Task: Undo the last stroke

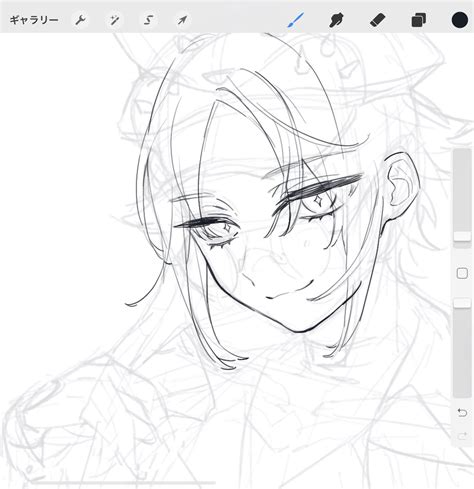Action: coord(462,413)
